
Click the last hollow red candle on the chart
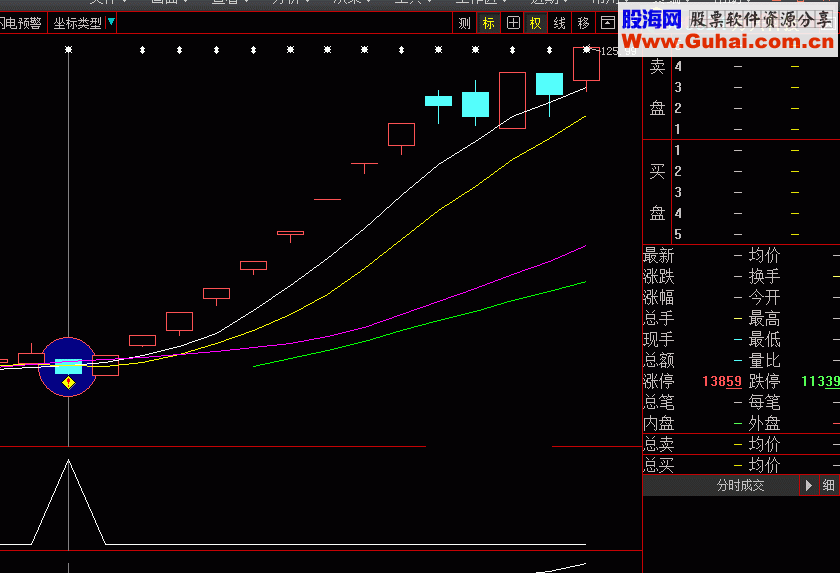coord(587,64)
